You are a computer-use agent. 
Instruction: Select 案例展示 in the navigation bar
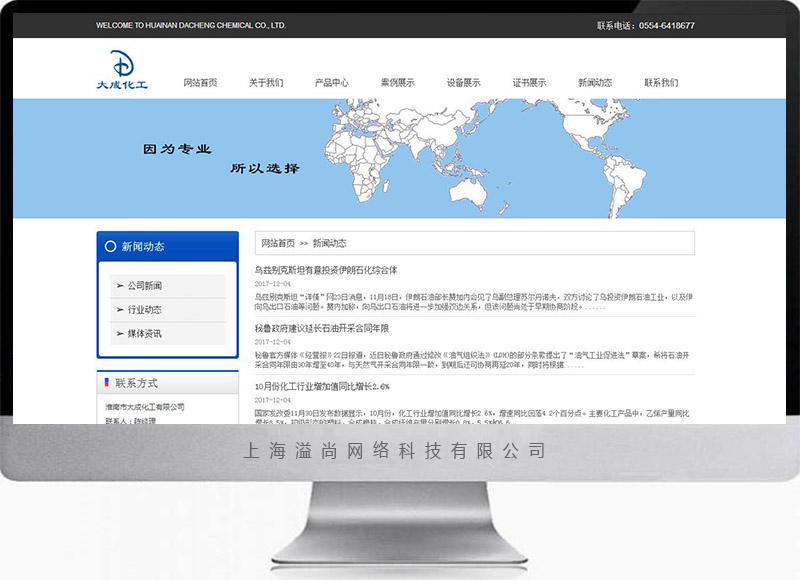point(398,83)
